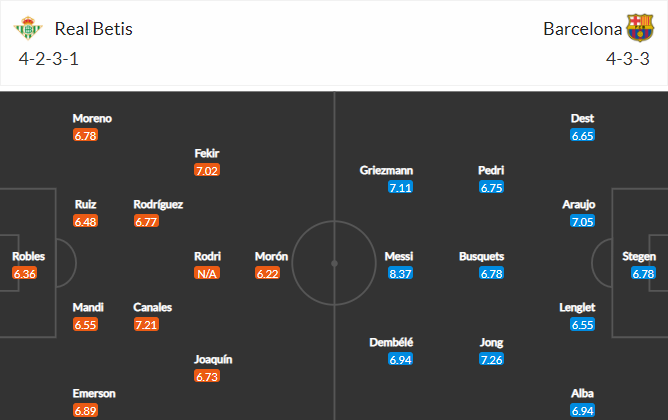Select Araujo's 7.05 rating
Screen dimensions: 668x420
(582, 222)
